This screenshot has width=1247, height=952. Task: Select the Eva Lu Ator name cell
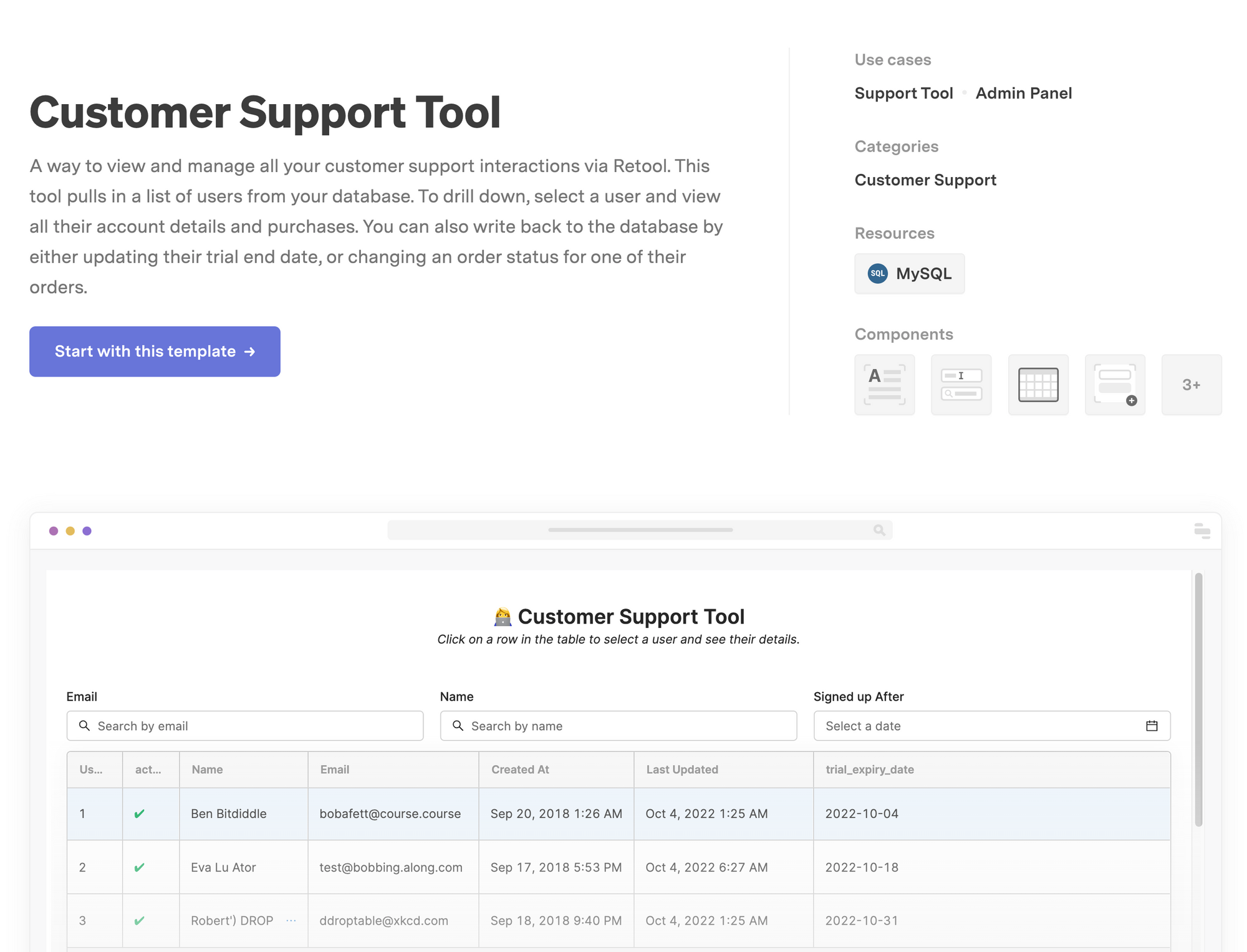pyautogui.click(x=244, y=867)
